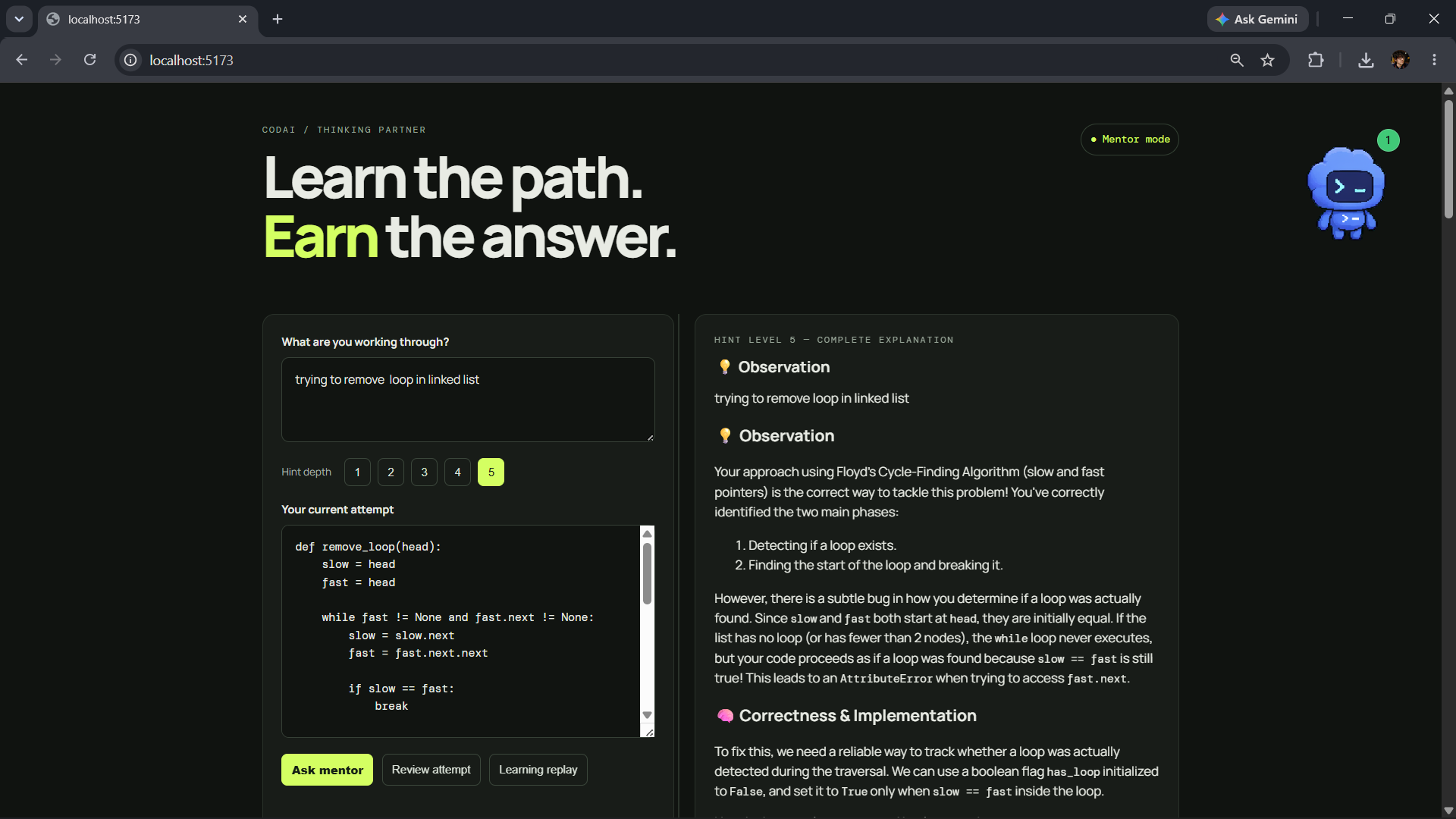Close the localhost:5173 tab
This screenshot has width=1456, height=819.
243,19
